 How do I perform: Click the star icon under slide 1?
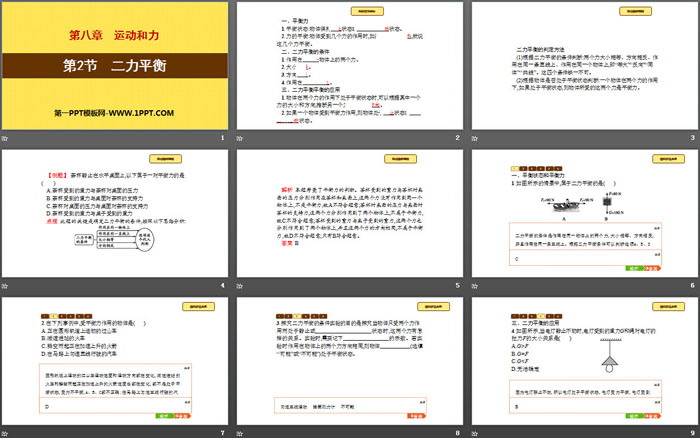pyautogui.click(x=5, y=138)
